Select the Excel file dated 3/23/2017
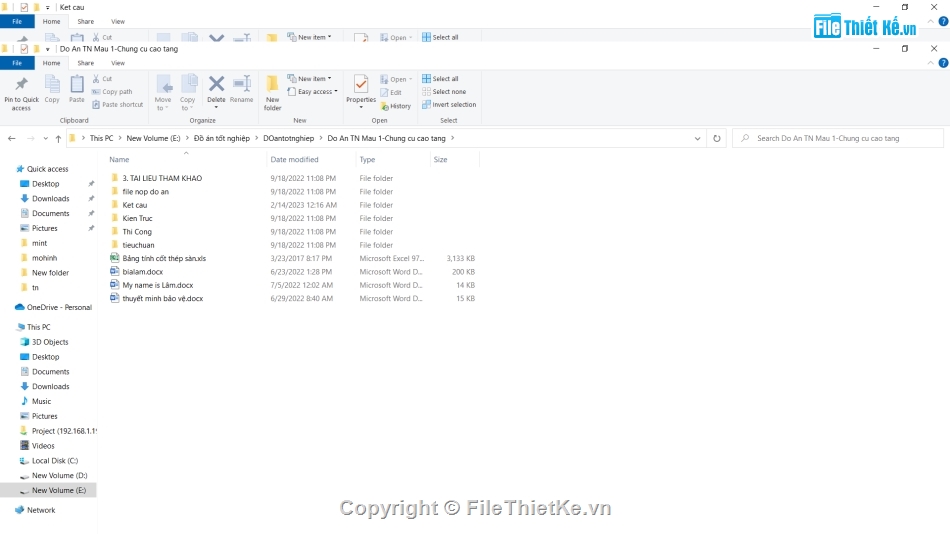The height and width of the screenshot is (534, 950). [164, 258]
